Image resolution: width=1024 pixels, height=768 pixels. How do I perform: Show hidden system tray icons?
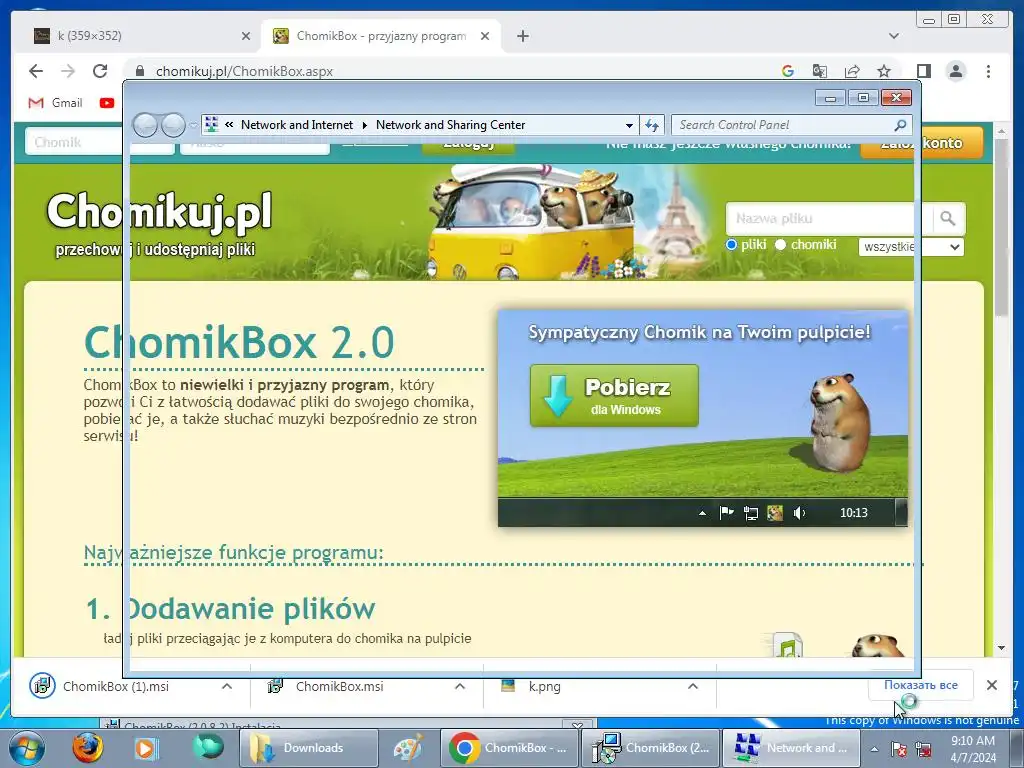(x=874, y=749)
